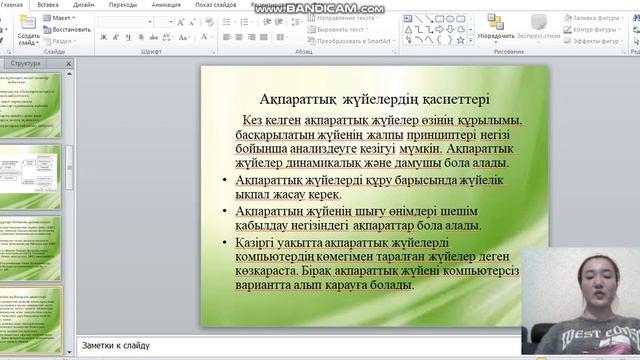Open Шрифт group dialog launcher
The image size is (640, 360).
(x=213, y=52)
